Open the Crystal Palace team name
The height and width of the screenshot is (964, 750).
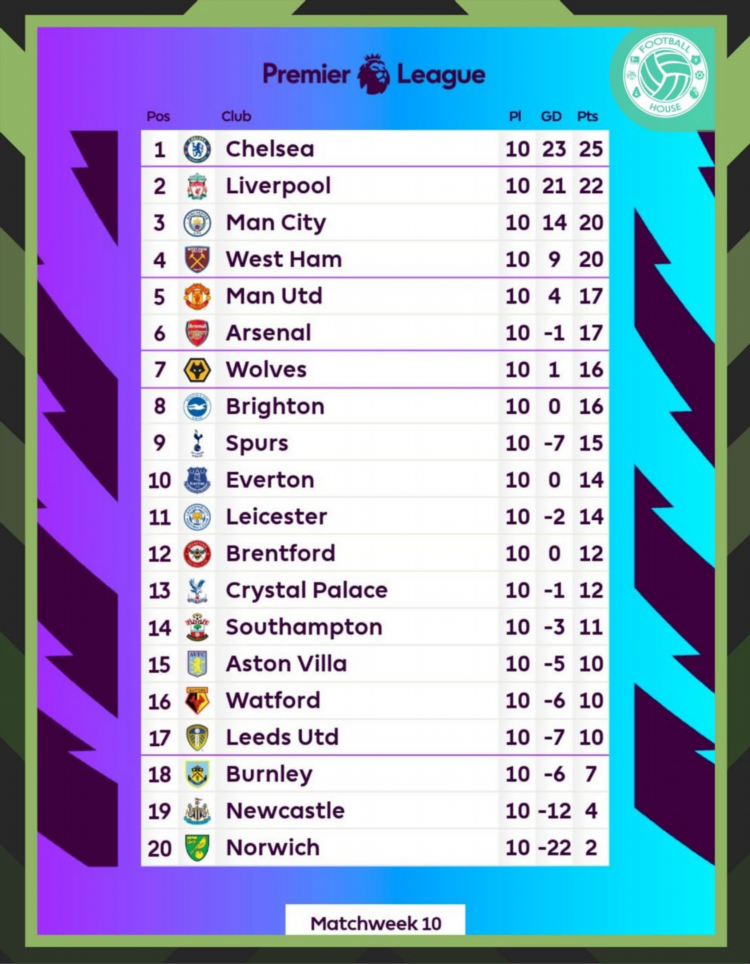(307, 591)
